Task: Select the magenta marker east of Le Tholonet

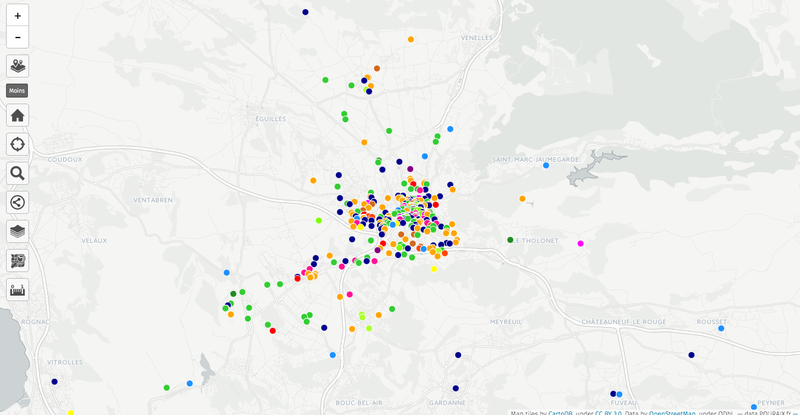Action: [581, 243]
